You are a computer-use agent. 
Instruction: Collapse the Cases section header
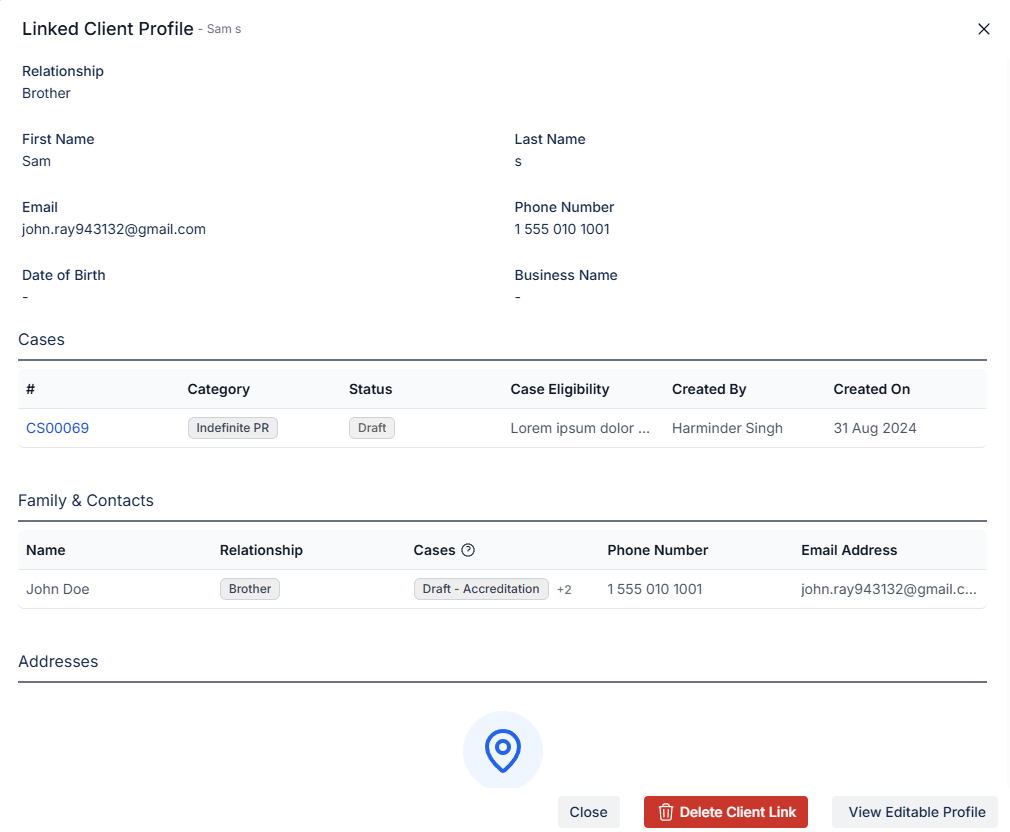[41, 340]
